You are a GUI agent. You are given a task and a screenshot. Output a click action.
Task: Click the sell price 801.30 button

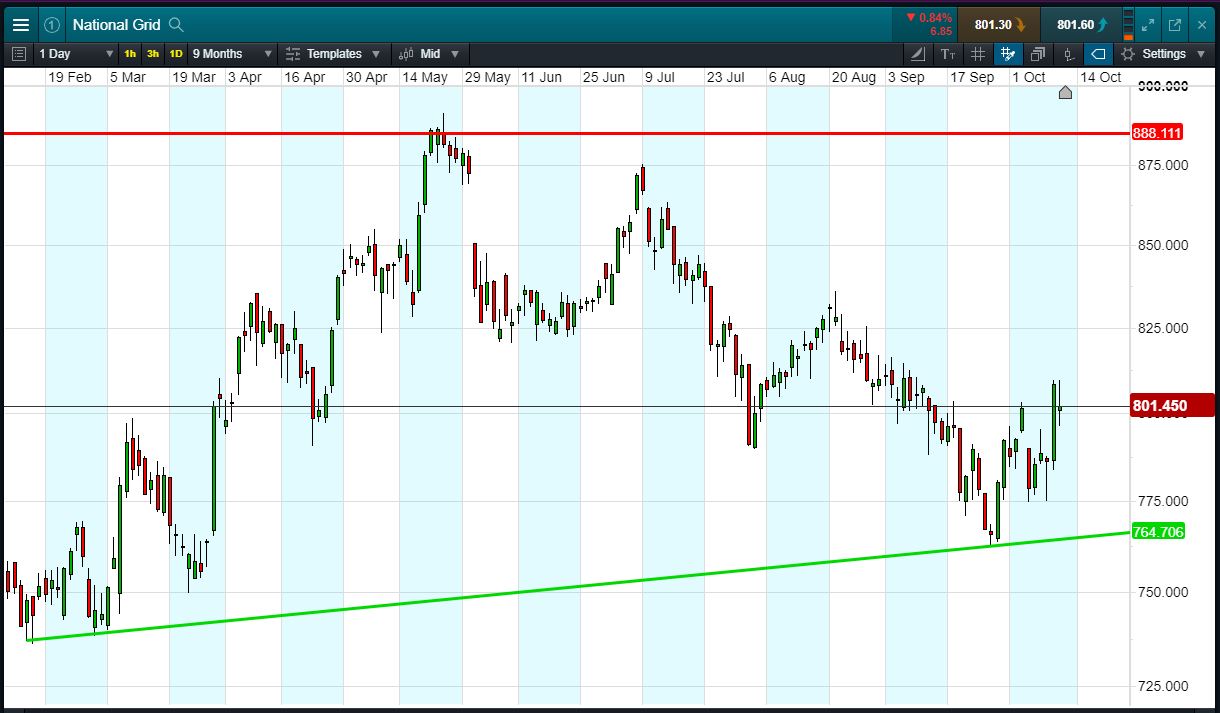click(998, 25)
